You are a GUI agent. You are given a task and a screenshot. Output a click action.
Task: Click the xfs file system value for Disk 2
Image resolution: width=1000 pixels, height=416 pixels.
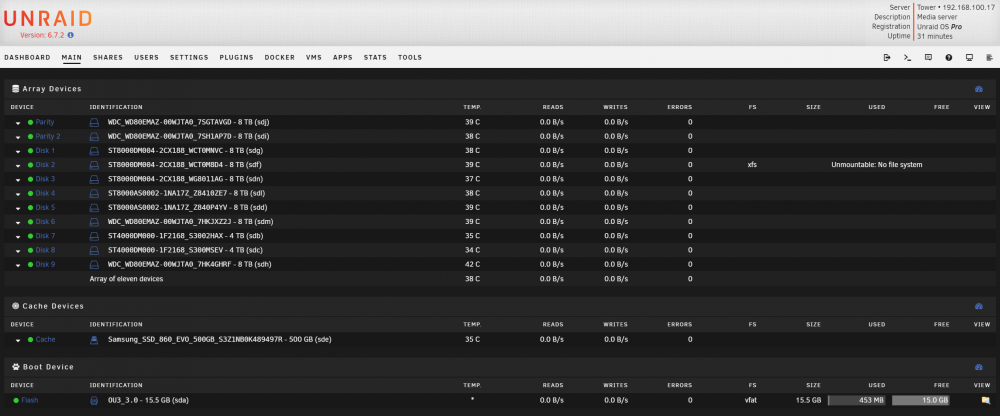(x=753, y=165)
